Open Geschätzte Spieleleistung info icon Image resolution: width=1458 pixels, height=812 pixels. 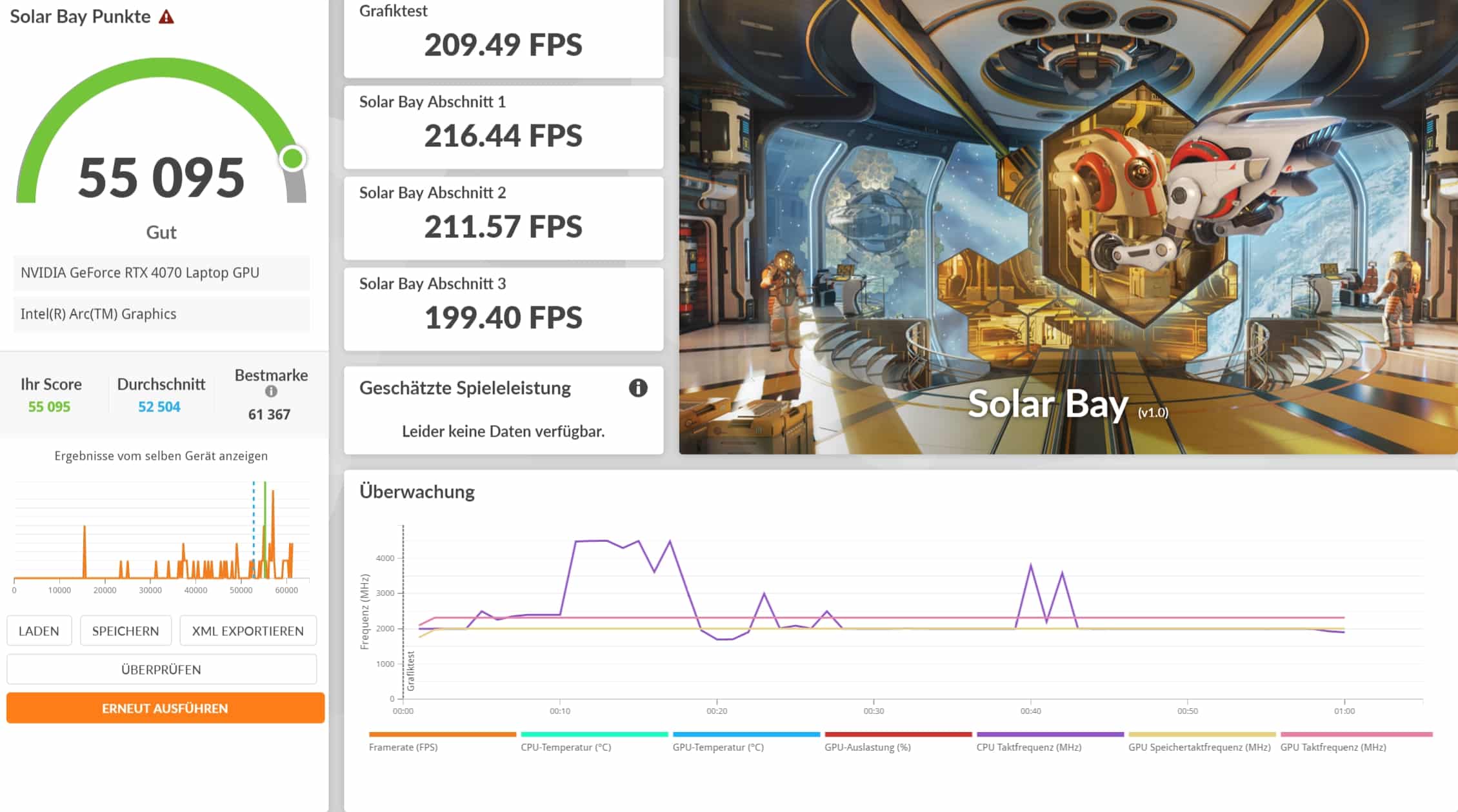point(637,388)
